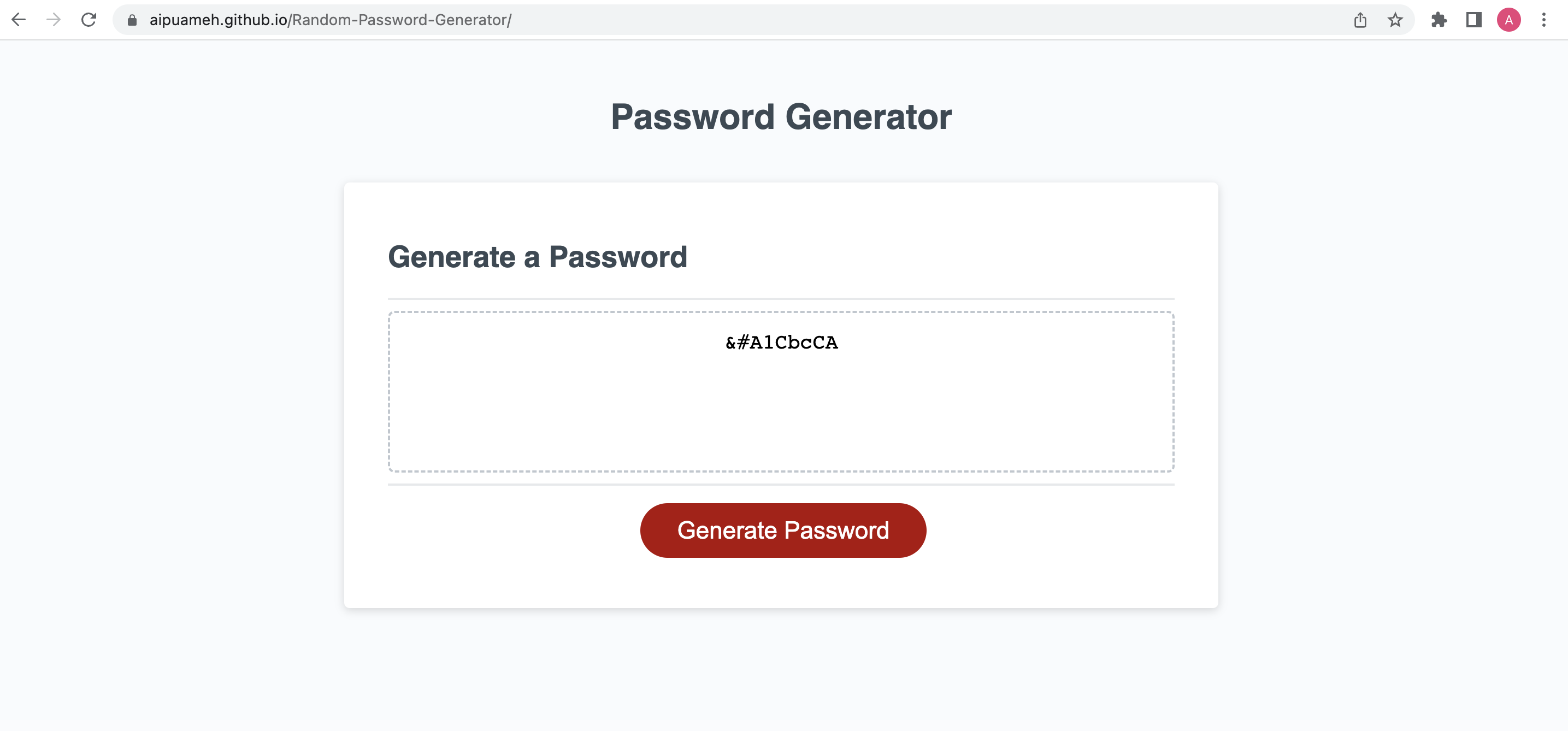Open the side panel icon
The width and height of the screenshot is (1568, 731).
[1473, 20]
